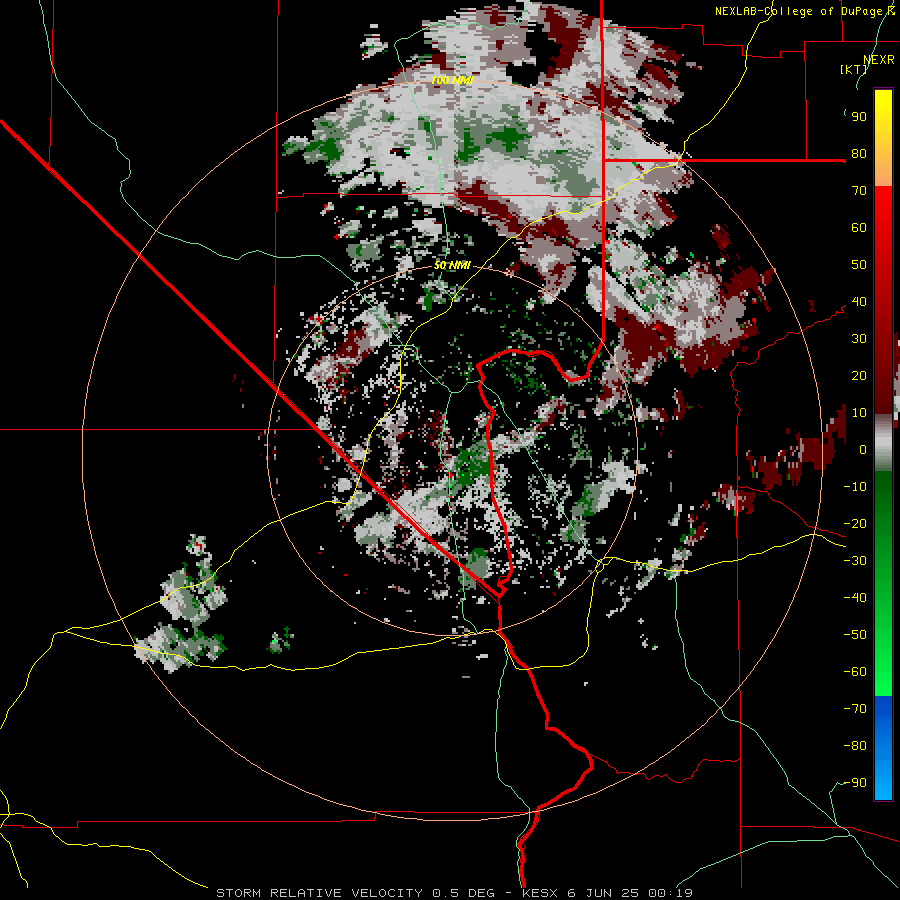Click the 50 NMI range ring label

(452, 265)
